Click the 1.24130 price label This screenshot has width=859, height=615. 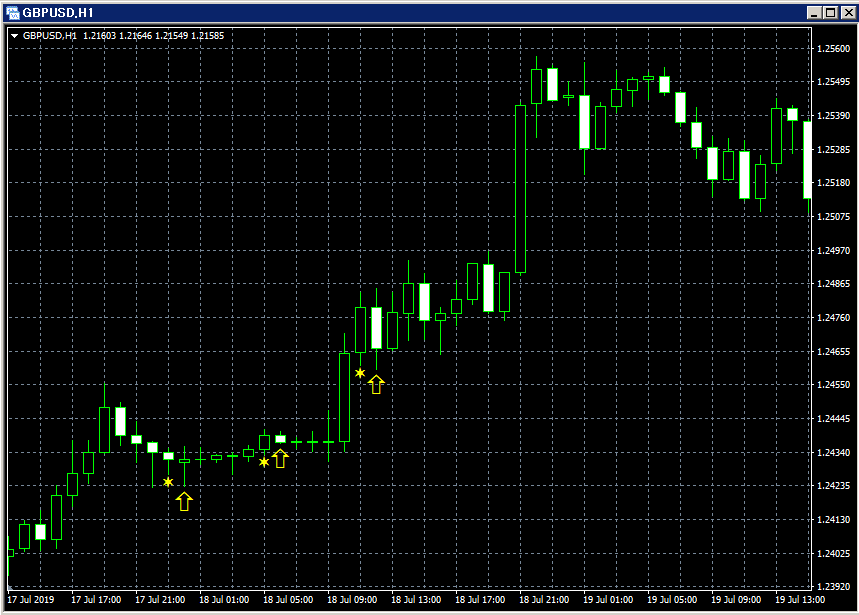pyautogui.click(x=833, y=519)
